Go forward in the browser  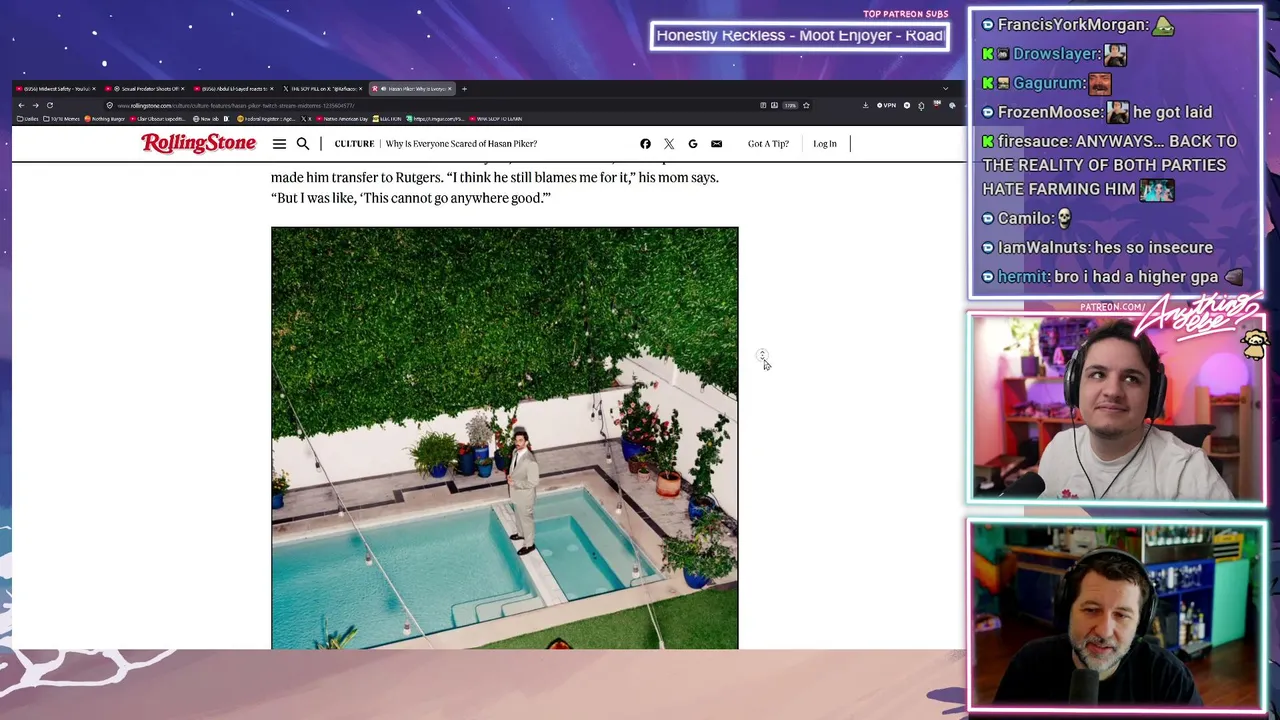click(35, 105)
